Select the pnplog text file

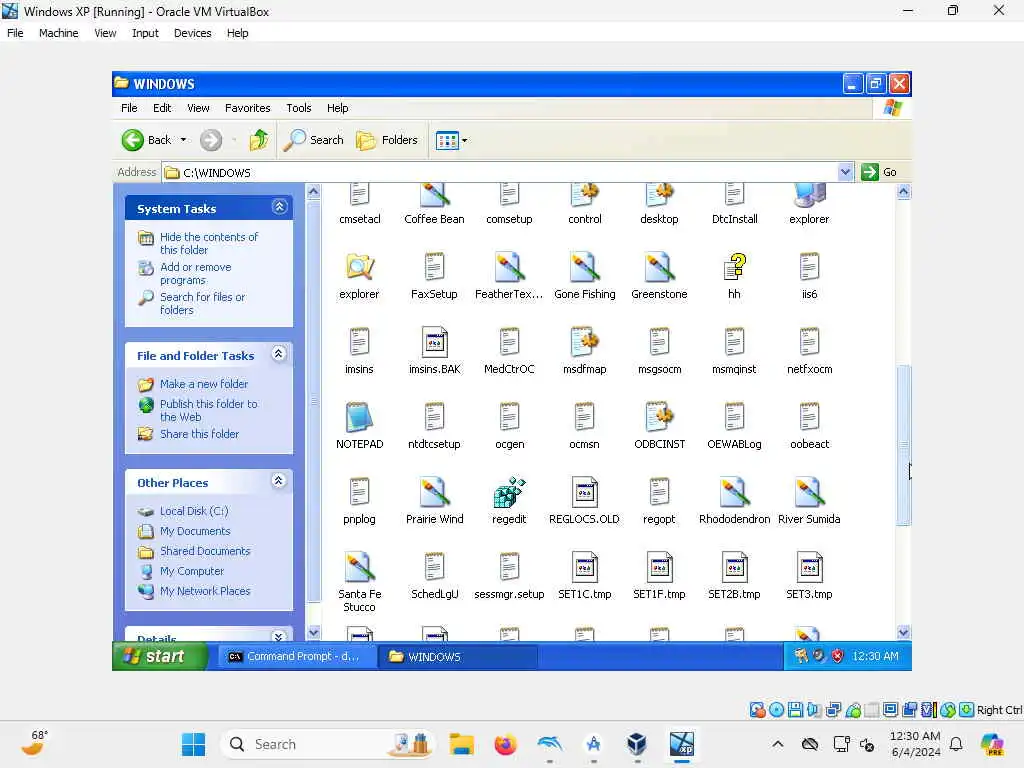click(x=359, y=492)
